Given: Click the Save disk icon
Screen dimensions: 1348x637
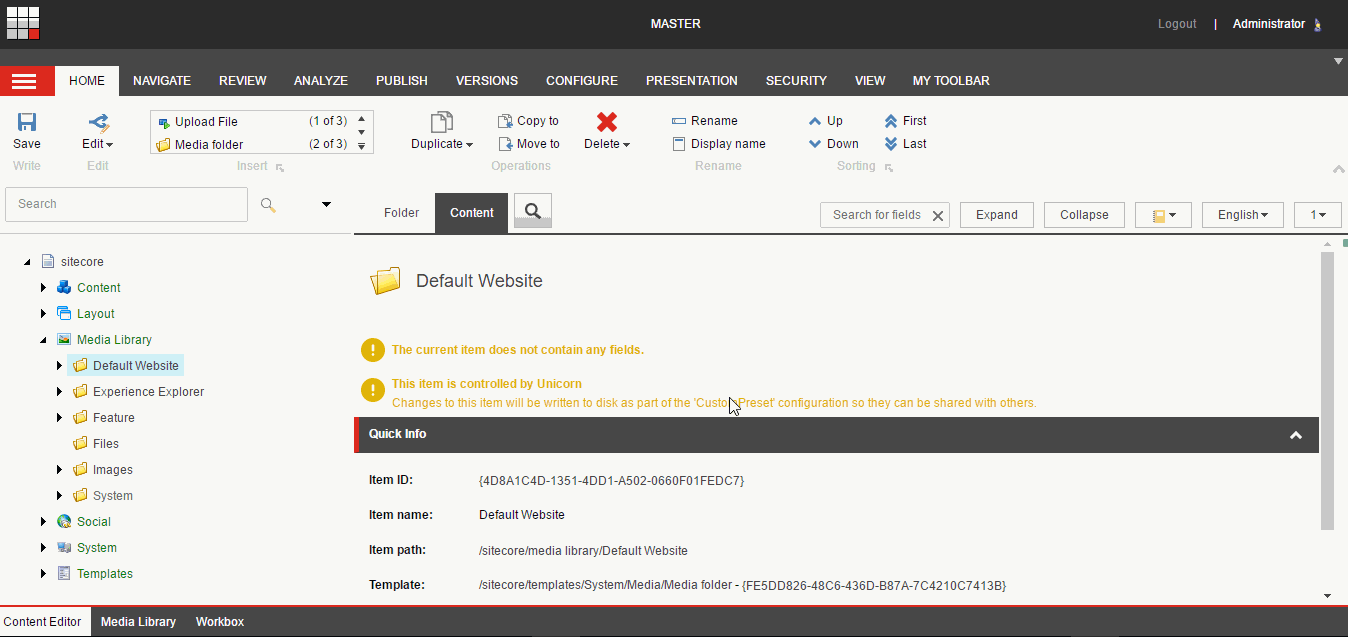Looking at the screenshot, I should [27, 122].
